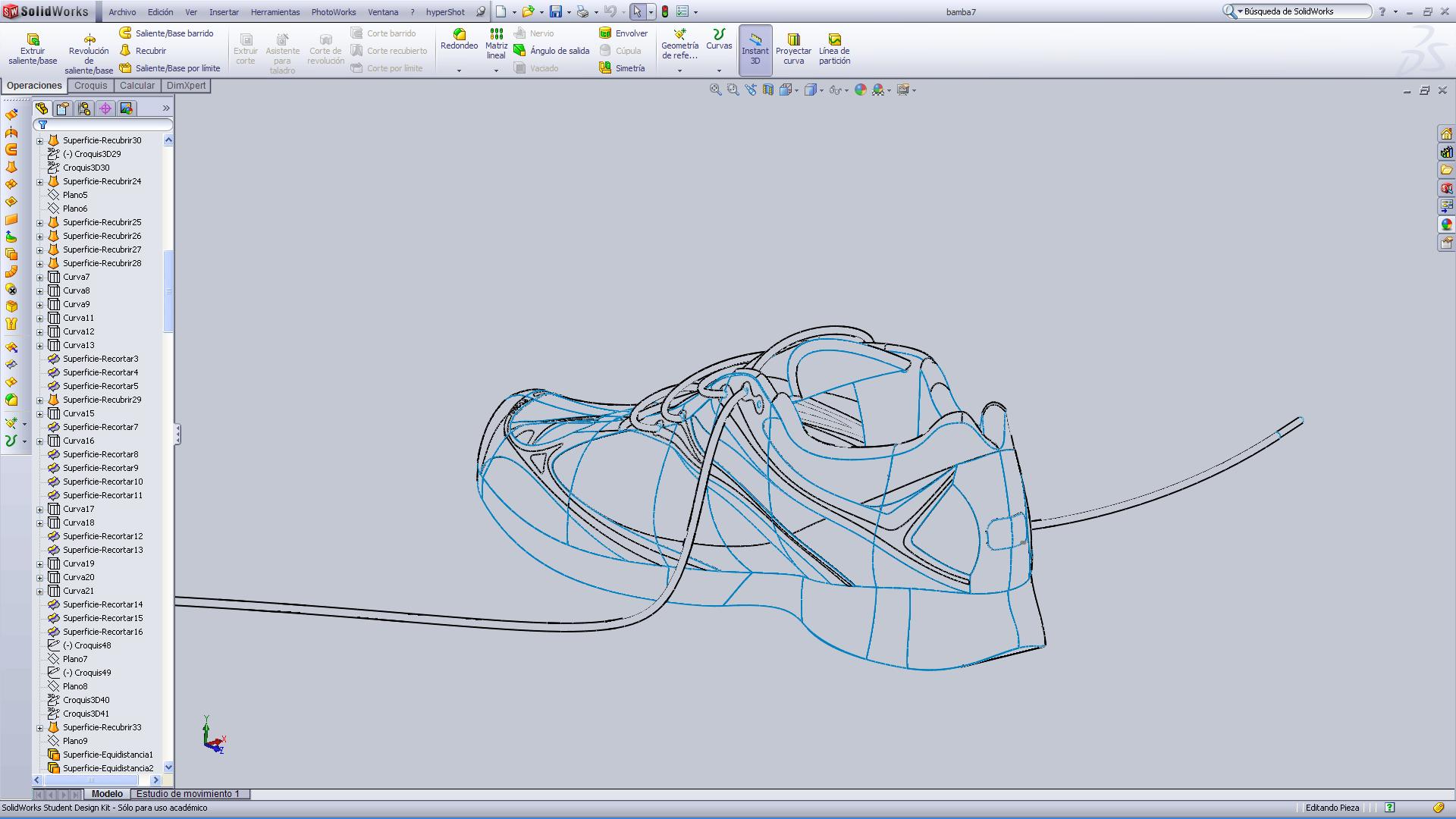Click the save disk icon in toolbar
1456x819 pixels.
(556, 12)
